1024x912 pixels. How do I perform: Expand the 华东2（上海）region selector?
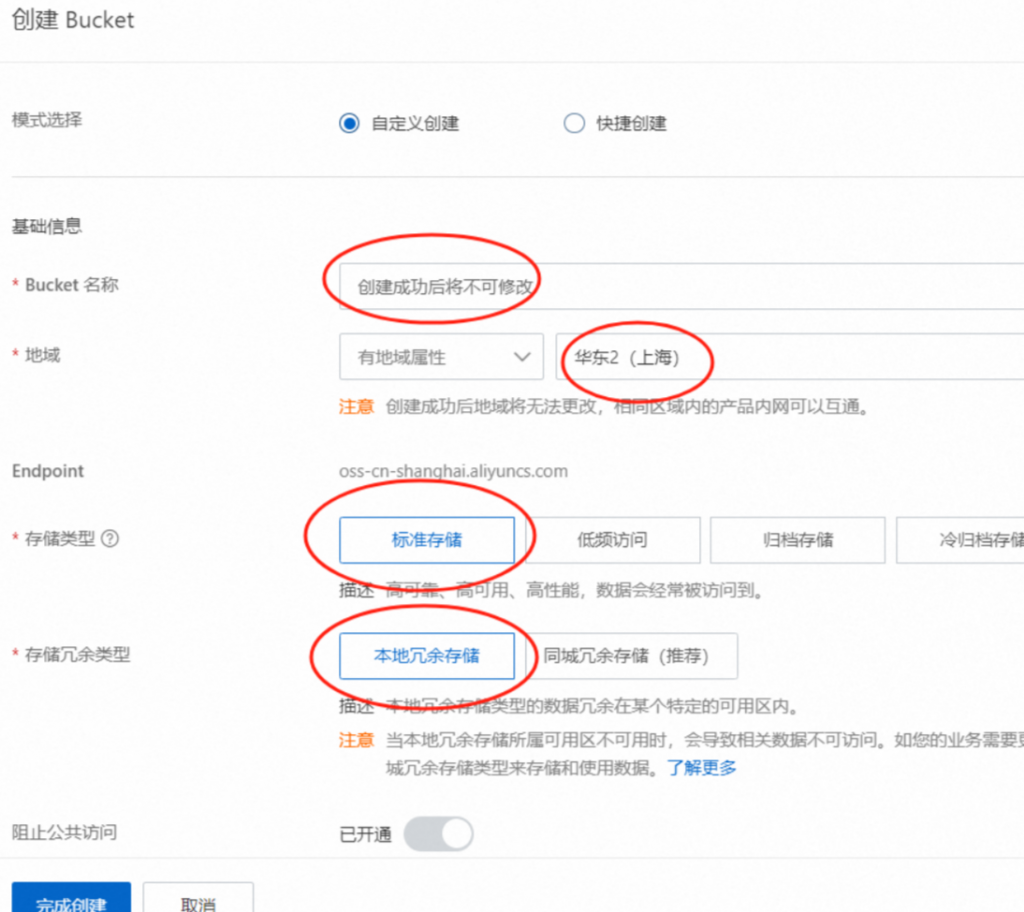(x=788, y=357)
